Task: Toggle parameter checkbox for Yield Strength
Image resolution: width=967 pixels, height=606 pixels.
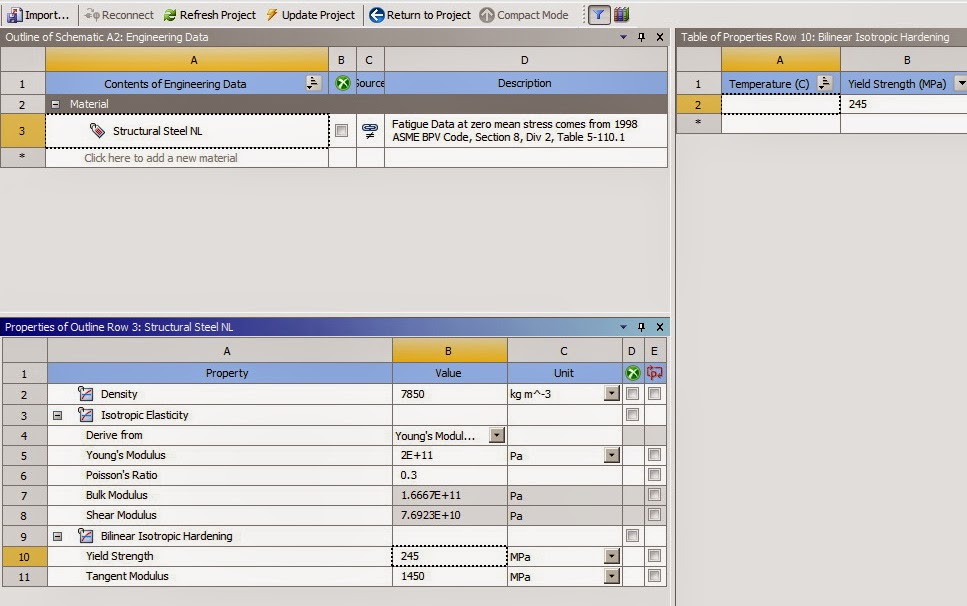Action: pyautogui.click(x=654, y=556)
